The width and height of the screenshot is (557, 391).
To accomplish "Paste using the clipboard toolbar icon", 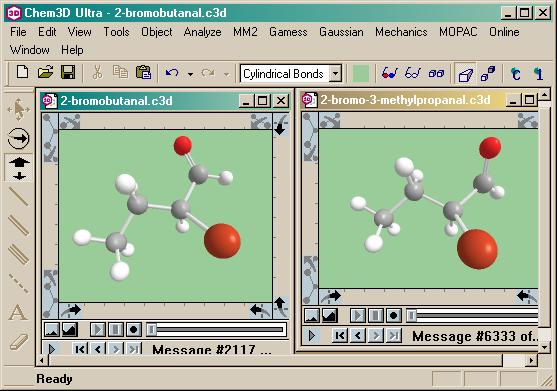I will pos(144,73).
